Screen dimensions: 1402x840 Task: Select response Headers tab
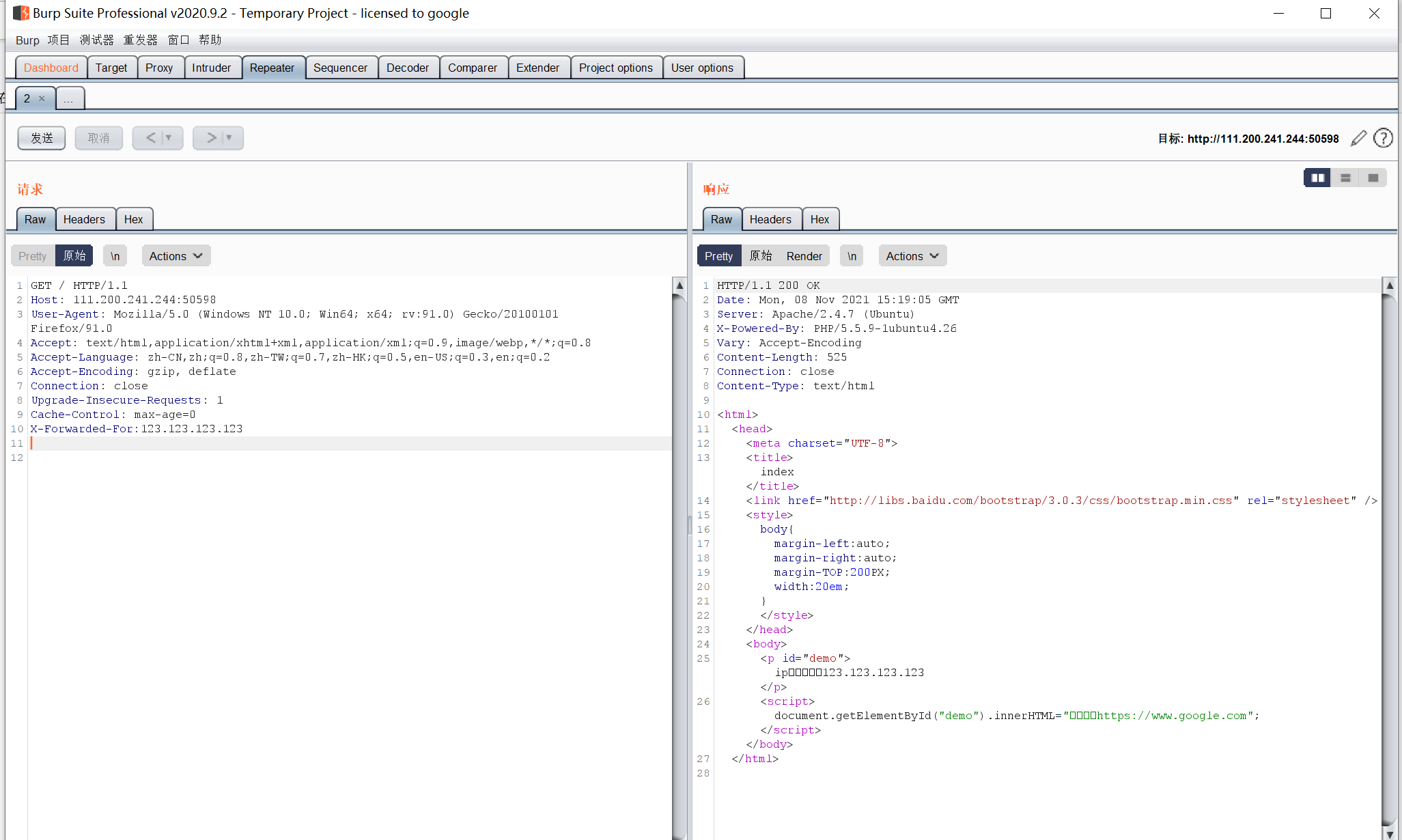[x=771, y=219]
